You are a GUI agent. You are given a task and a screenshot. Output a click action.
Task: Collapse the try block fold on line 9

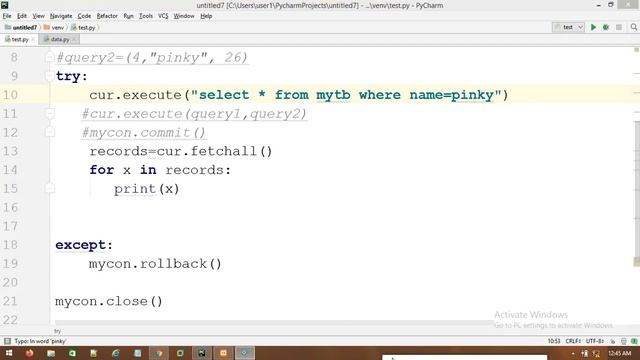coord(49,76)
